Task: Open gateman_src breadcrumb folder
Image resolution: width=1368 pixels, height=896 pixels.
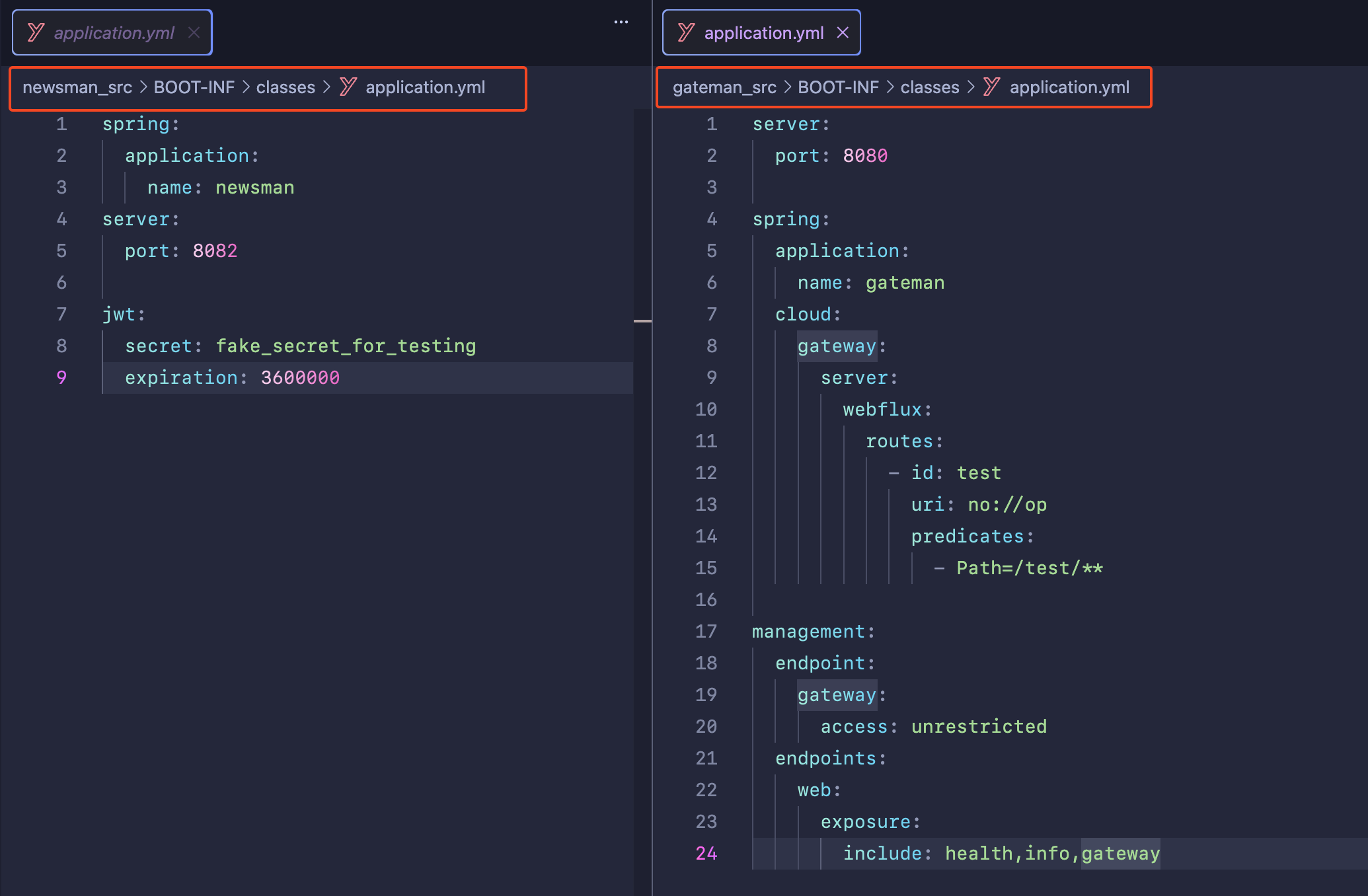Action: click(x=724, y=87)
